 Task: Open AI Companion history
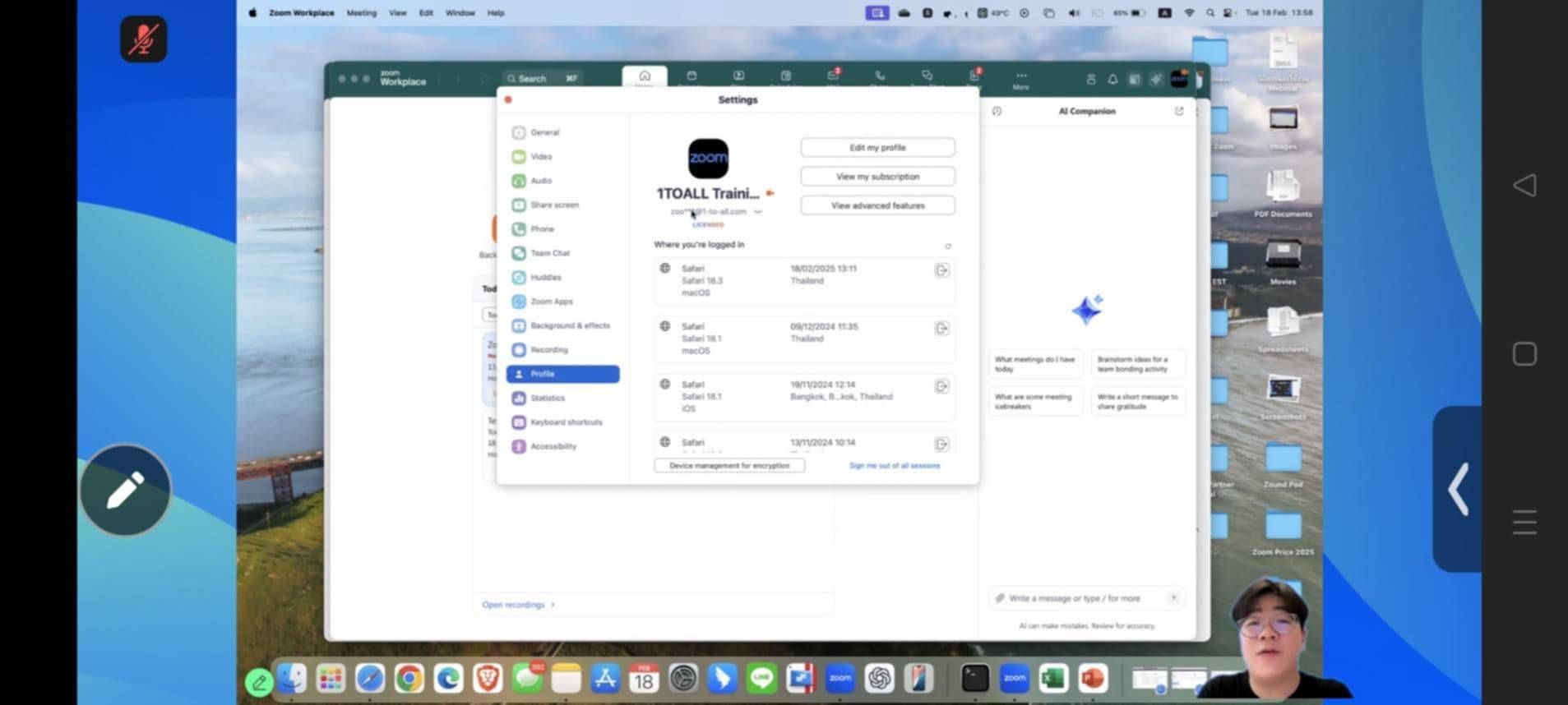pyautogui.click(x=997, y=111)
